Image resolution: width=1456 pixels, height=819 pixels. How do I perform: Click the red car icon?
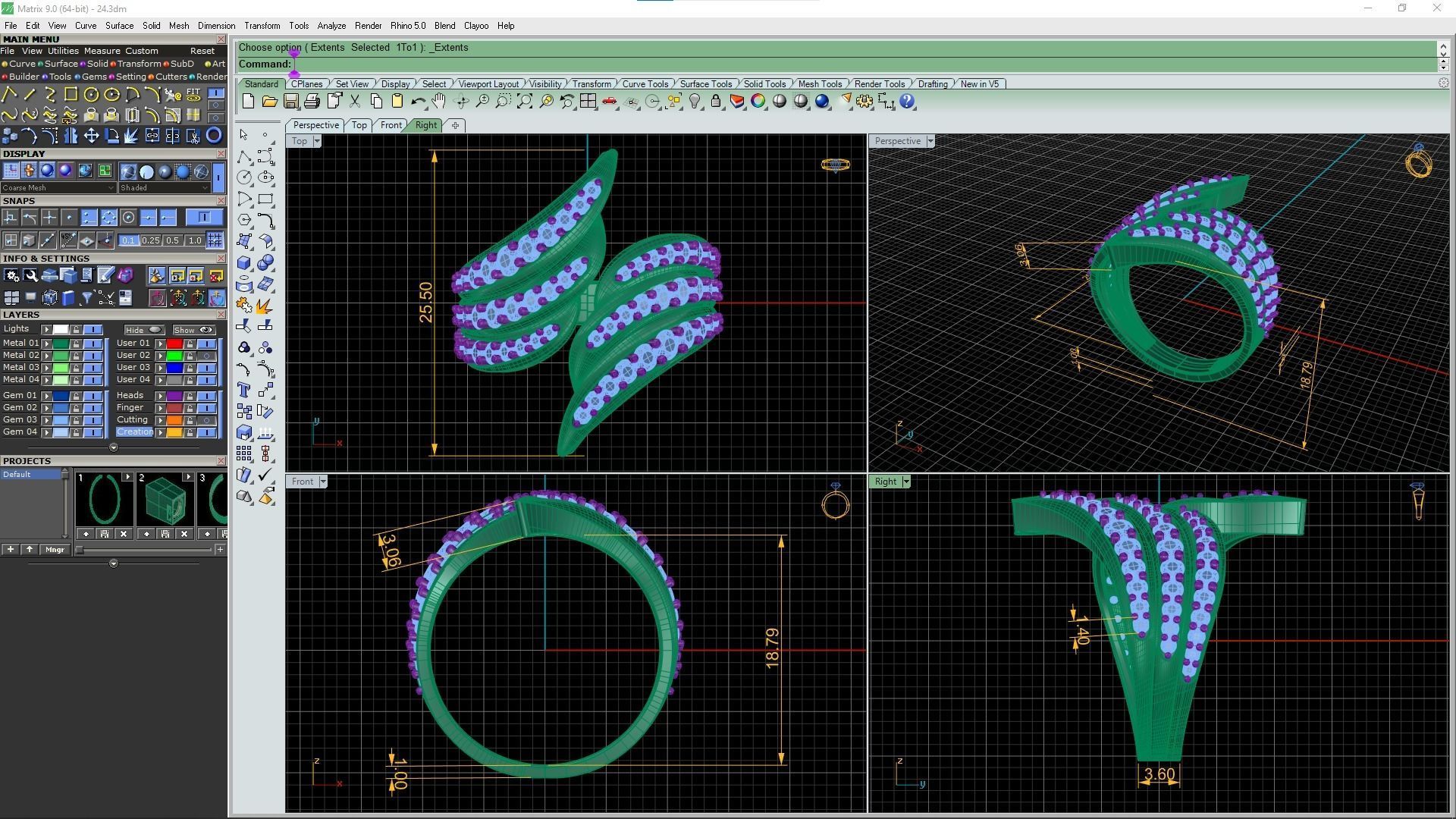[609, 101]
